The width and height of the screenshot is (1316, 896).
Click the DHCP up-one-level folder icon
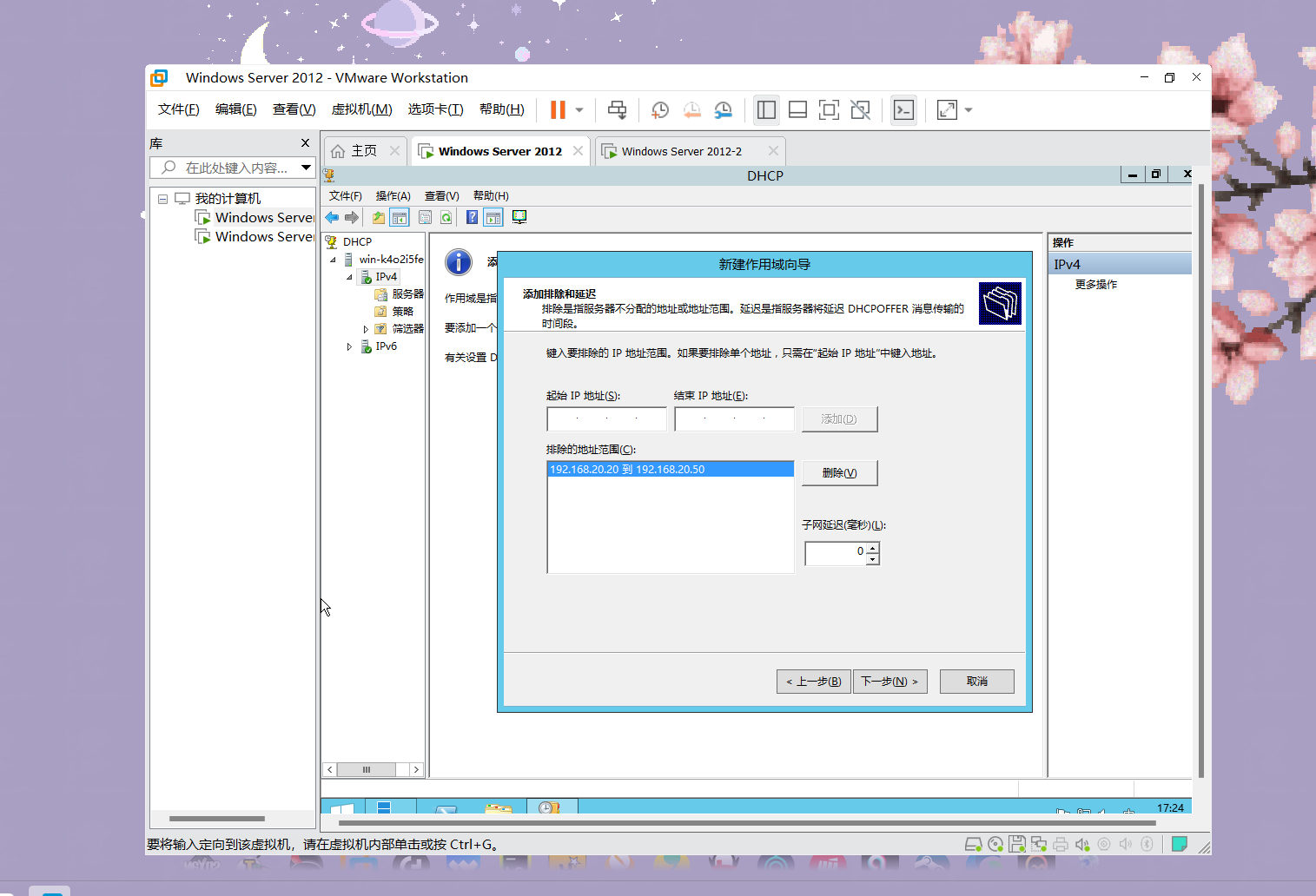[378, 218]
